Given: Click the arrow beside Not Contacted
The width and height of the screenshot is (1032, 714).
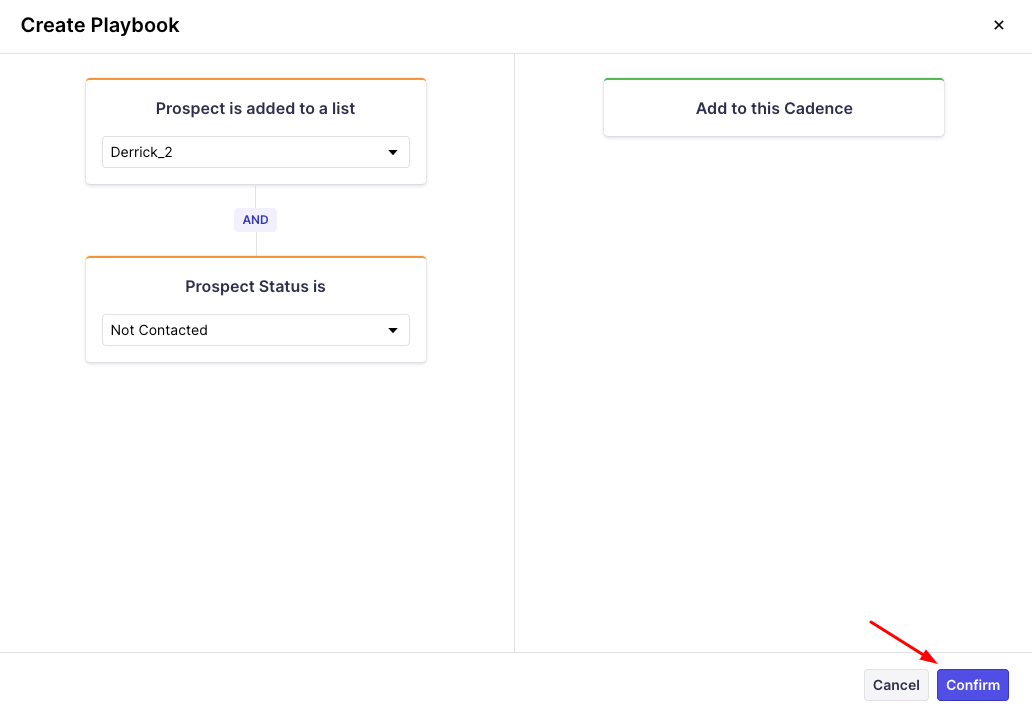Looking at the screenshot, I should [392, 330].
